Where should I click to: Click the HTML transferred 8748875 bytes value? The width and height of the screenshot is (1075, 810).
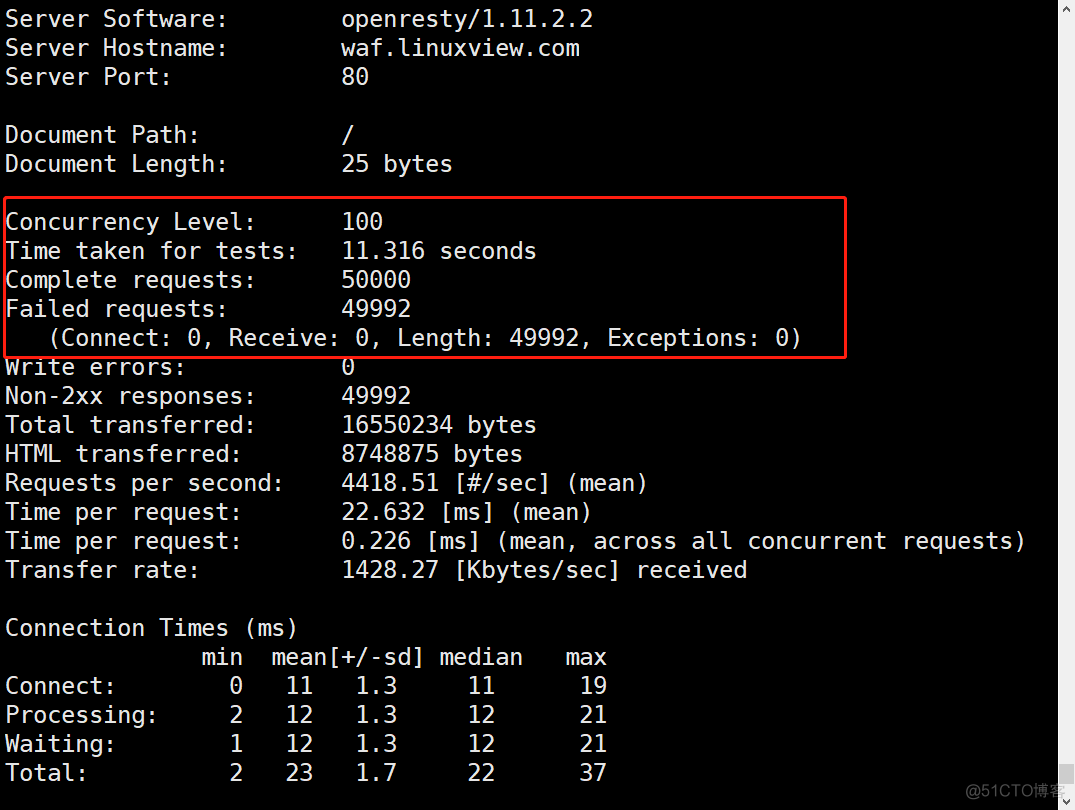tap(431, 454)
